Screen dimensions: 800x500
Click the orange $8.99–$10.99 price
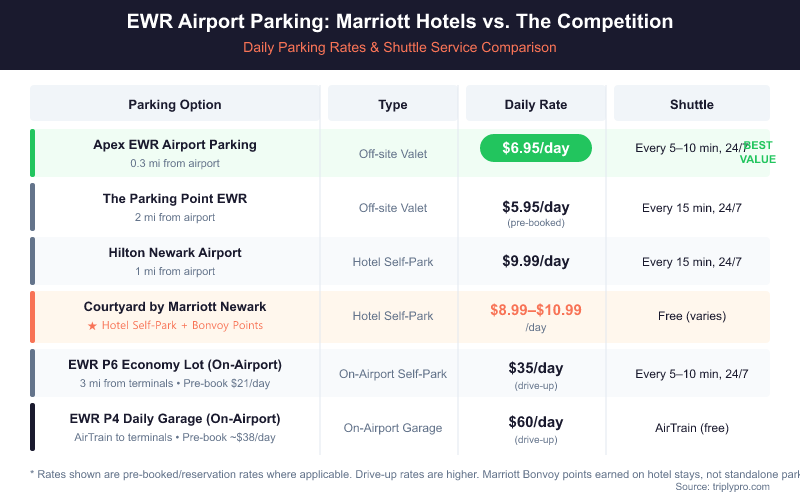click(536, 310)
